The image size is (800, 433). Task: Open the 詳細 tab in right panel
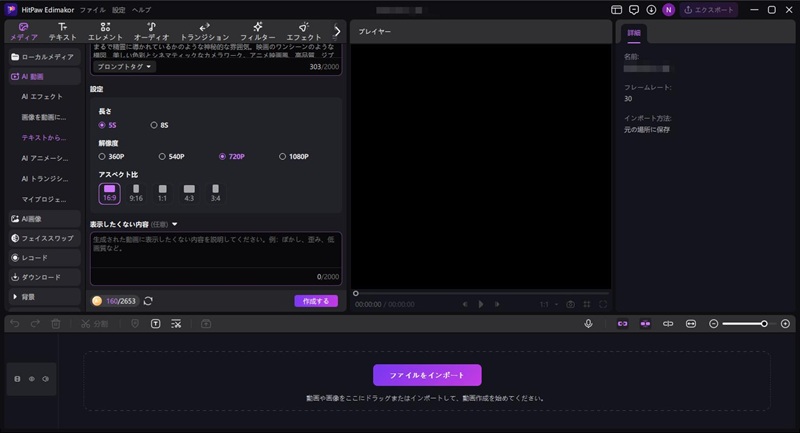tap(634, 33)
